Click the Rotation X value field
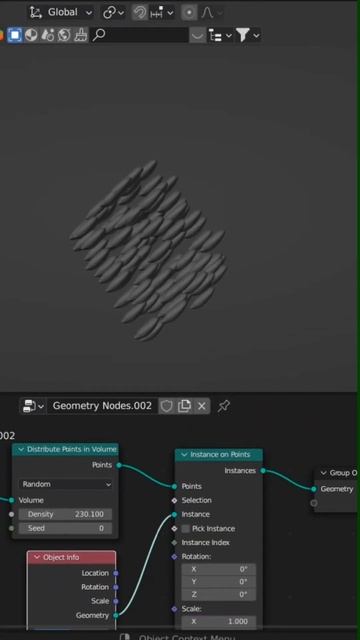 pyautogui.click(x=219, y=569)
